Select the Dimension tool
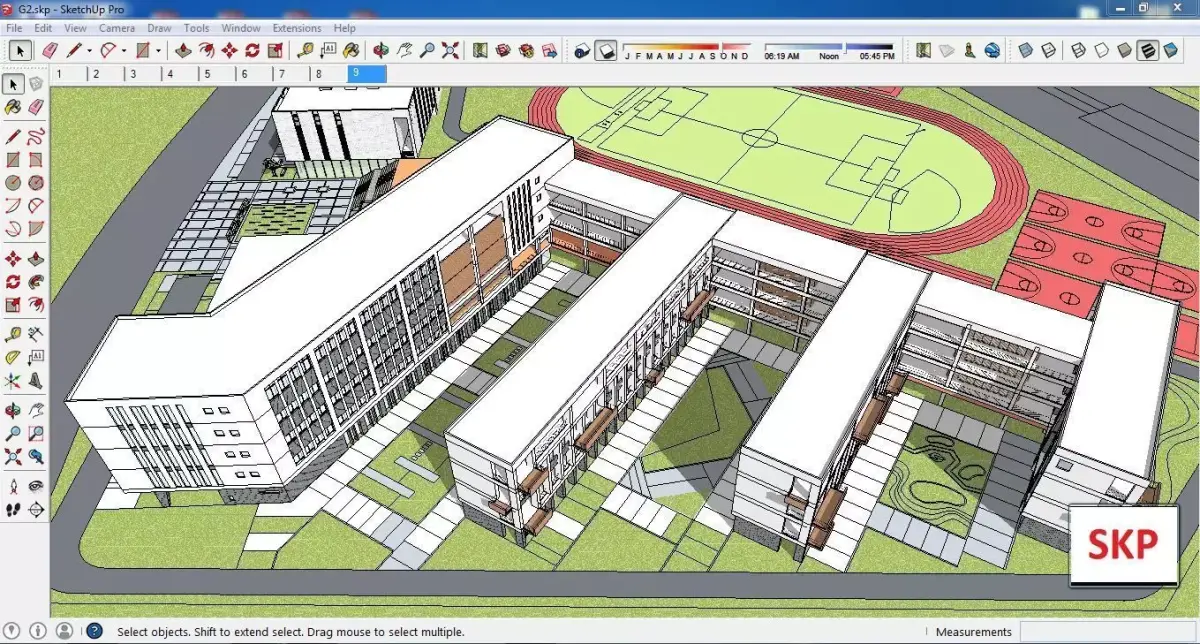Viewport: 1200px width, 644px height. pos(36,334)
